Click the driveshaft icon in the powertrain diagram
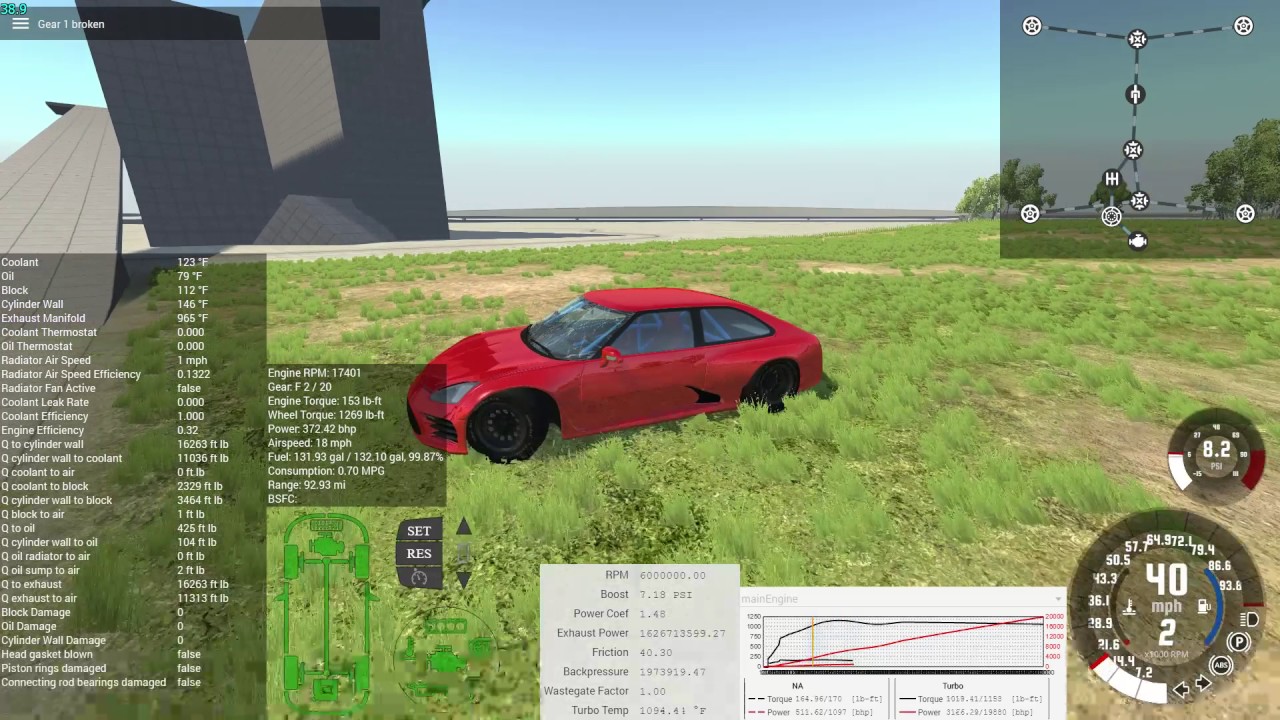 (x=1135, y=94)
